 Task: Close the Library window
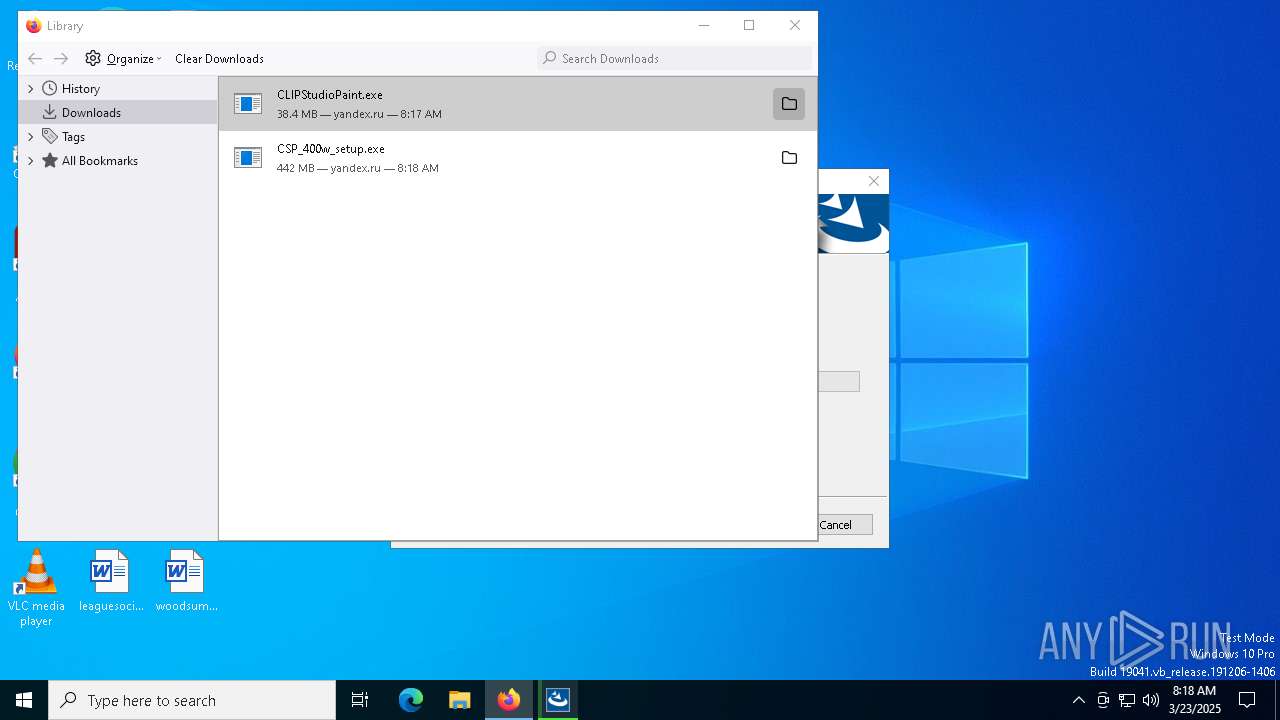click(795, 26)
